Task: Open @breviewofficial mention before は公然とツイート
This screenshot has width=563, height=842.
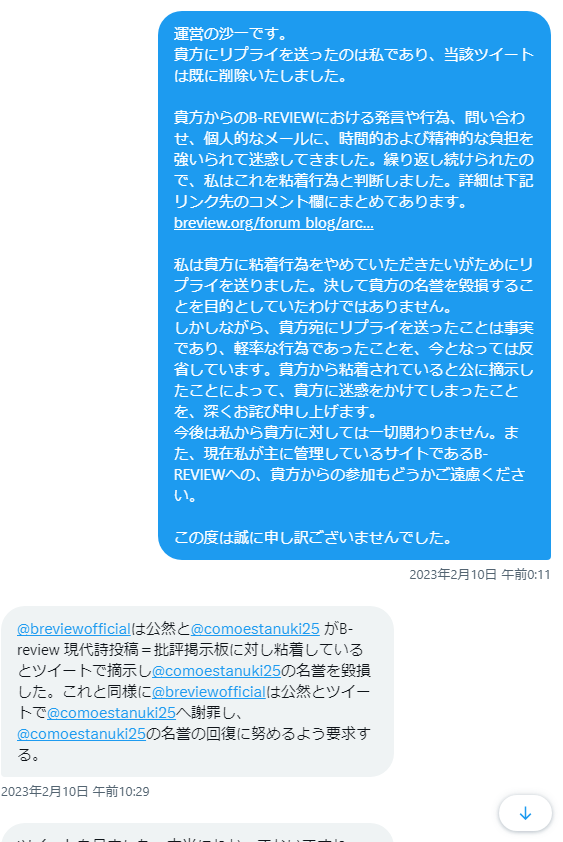Action: click(209, 691)
